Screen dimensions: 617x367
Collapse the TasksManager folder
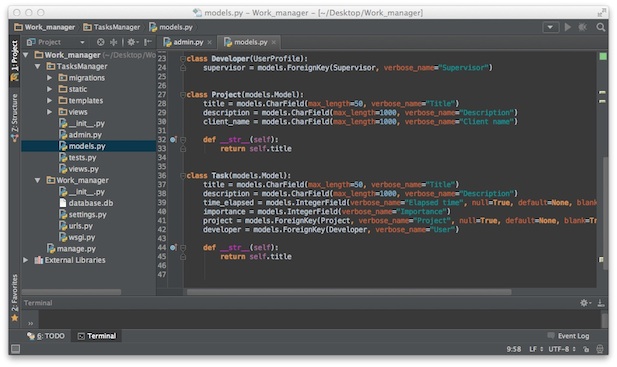[37, 66]
